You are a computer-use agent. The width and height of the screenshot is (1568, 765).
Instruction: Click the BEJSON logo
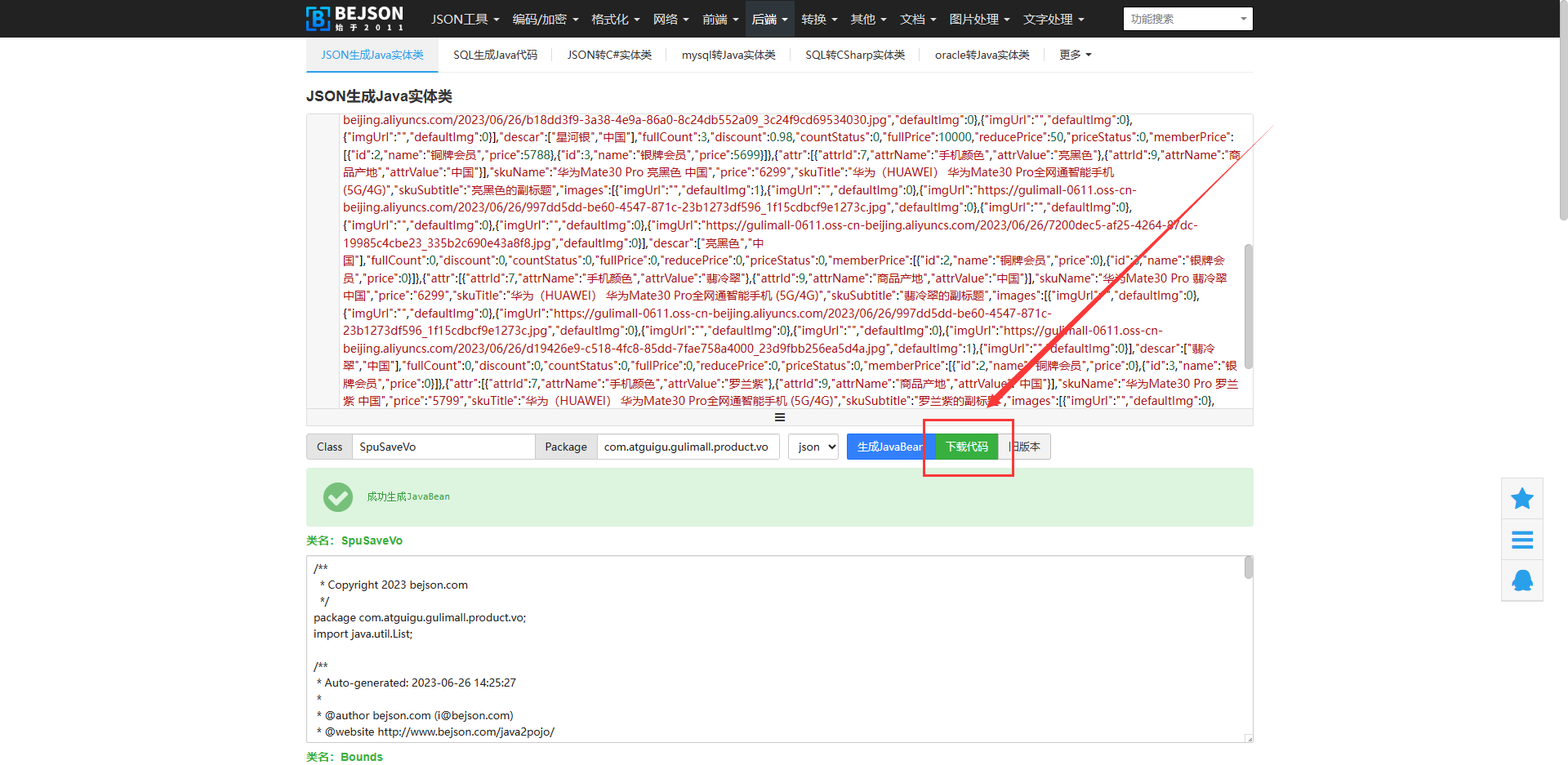point(354,18)
